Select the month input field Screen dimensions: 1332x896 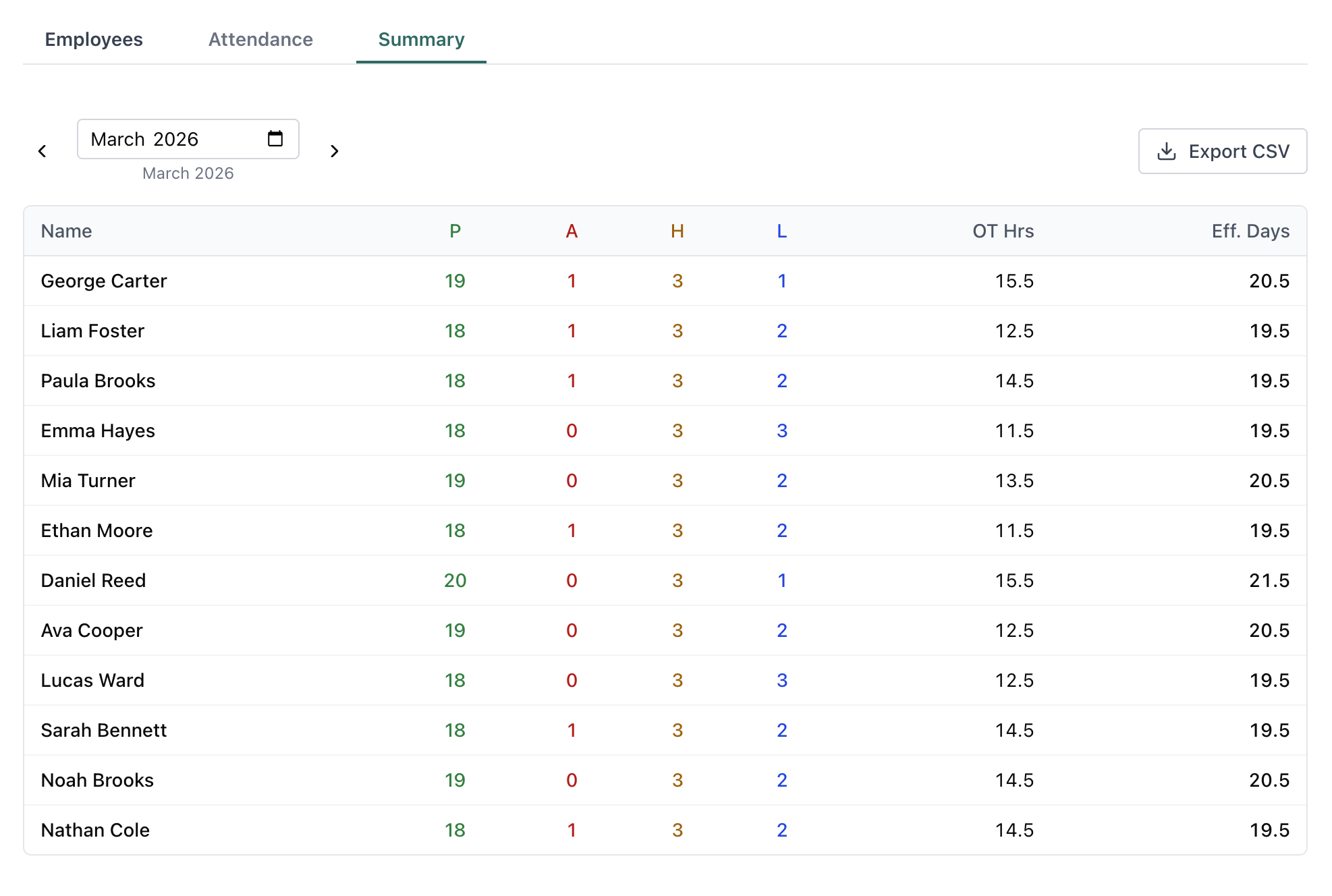point(169,139)
